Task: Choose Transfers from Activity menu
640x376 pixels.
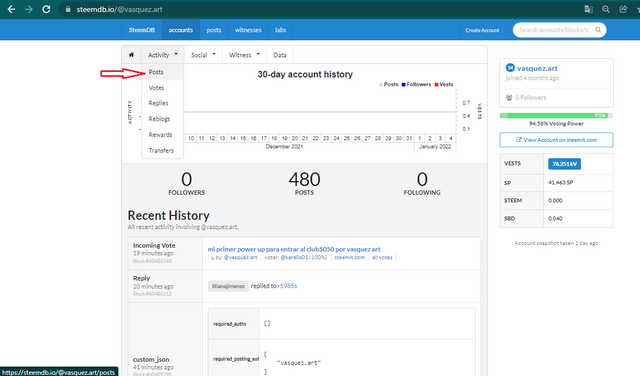Action: pos(162,150)
